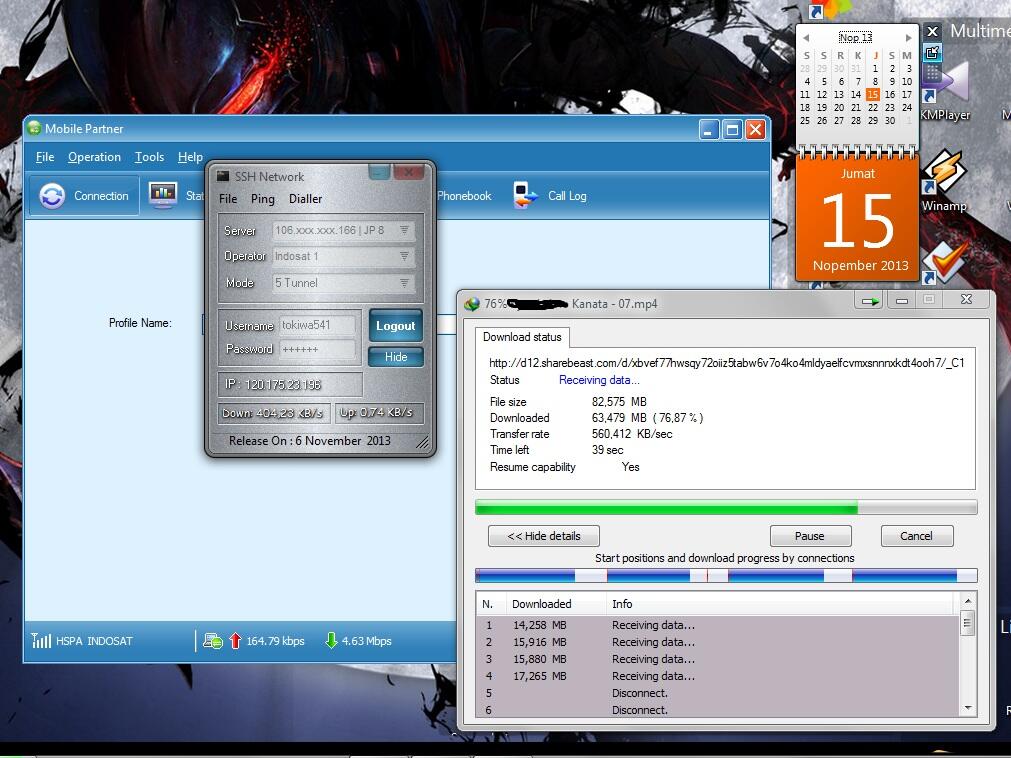Click the Hide details button

coord(544,536)
